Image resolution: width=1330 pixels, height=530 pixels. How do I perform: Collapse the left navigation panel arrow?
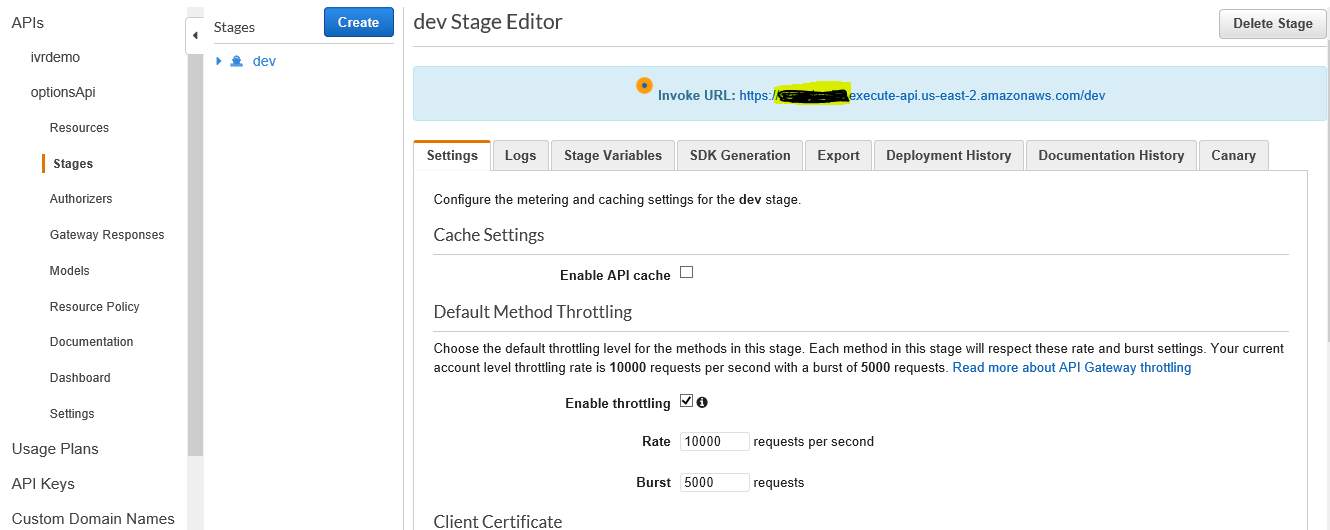tap(195, 36)
